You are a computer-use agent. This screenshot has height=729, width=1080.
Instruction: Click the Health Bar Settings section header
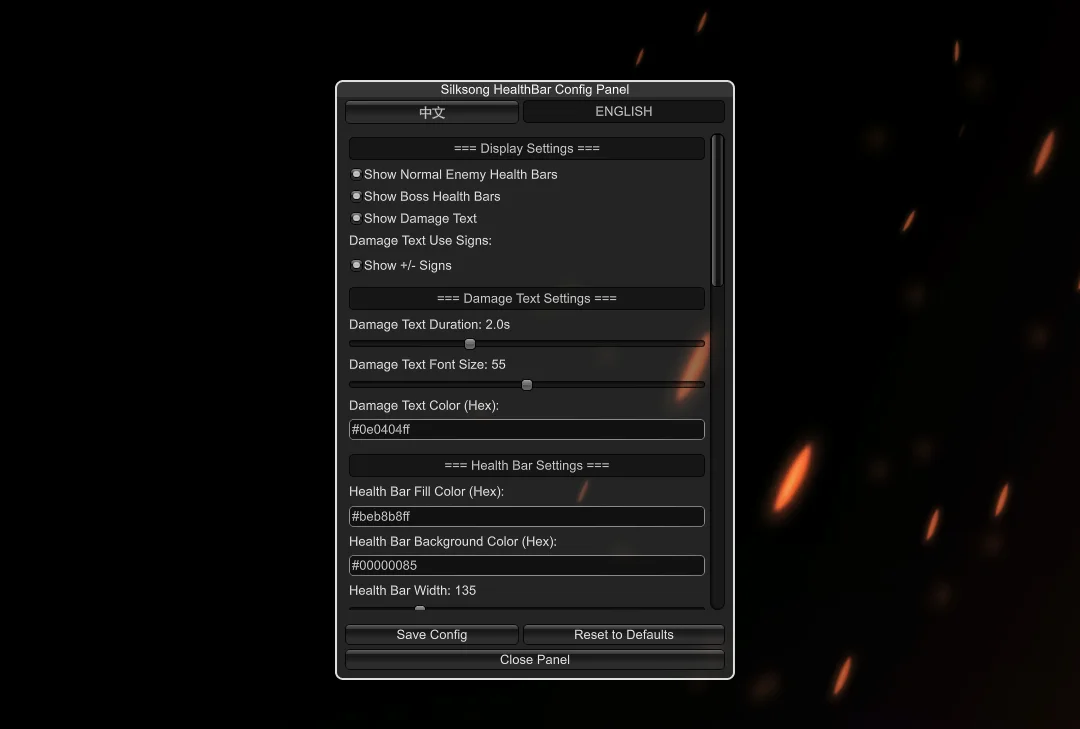pos(527,465)
